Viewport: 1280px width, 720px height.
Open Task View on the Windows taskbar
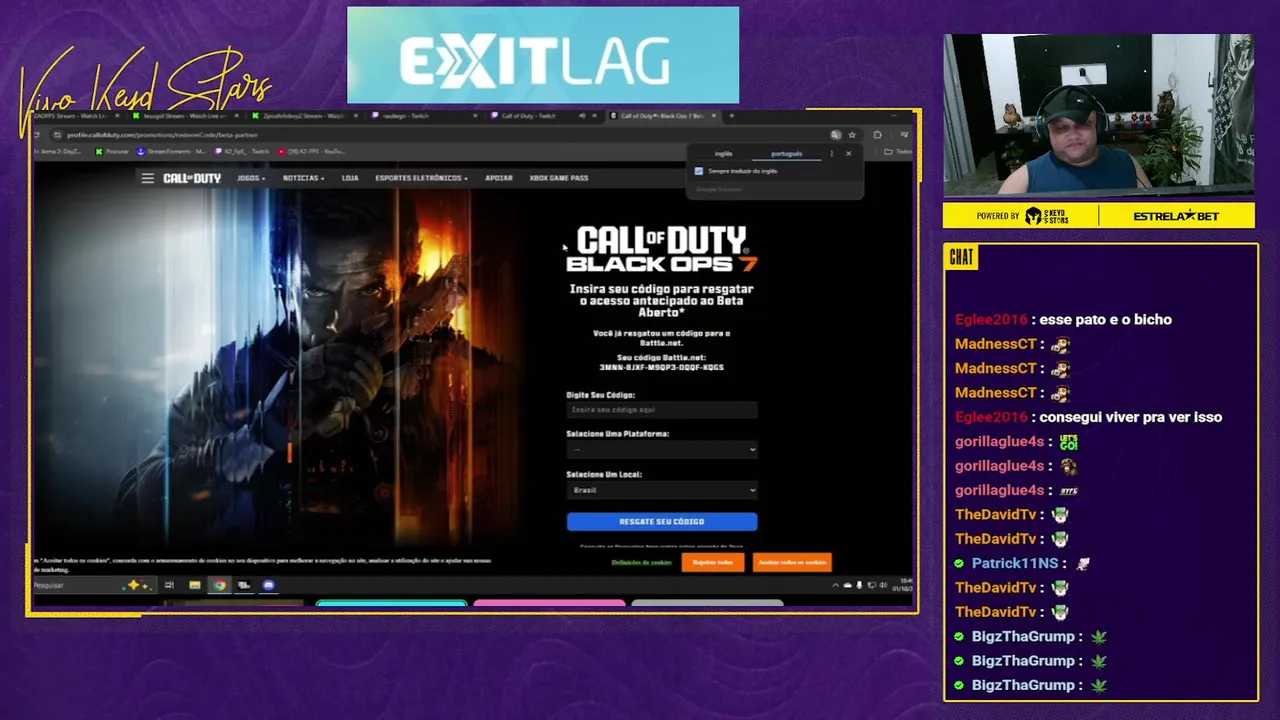[x=169, y=585]
